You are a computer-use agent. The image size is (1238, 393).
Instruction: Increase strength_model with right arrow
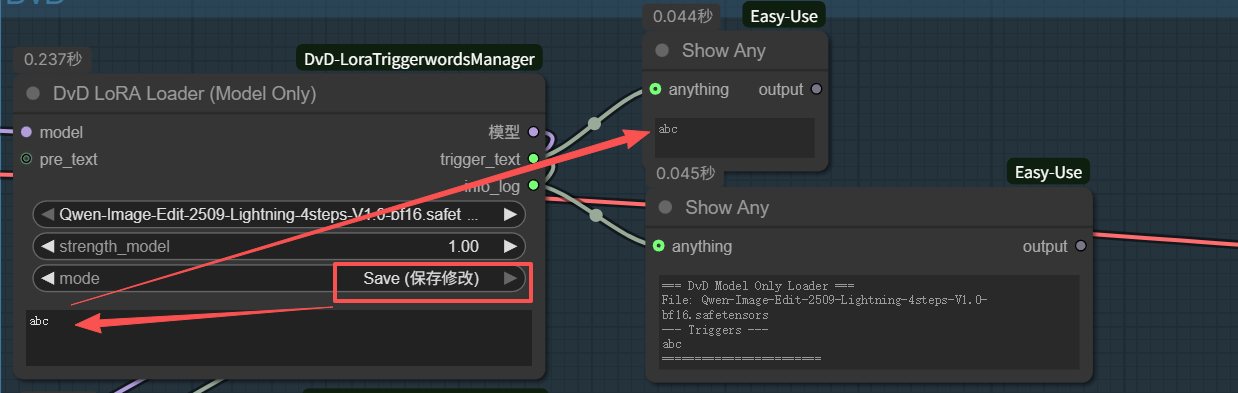(x=510, y=246)
